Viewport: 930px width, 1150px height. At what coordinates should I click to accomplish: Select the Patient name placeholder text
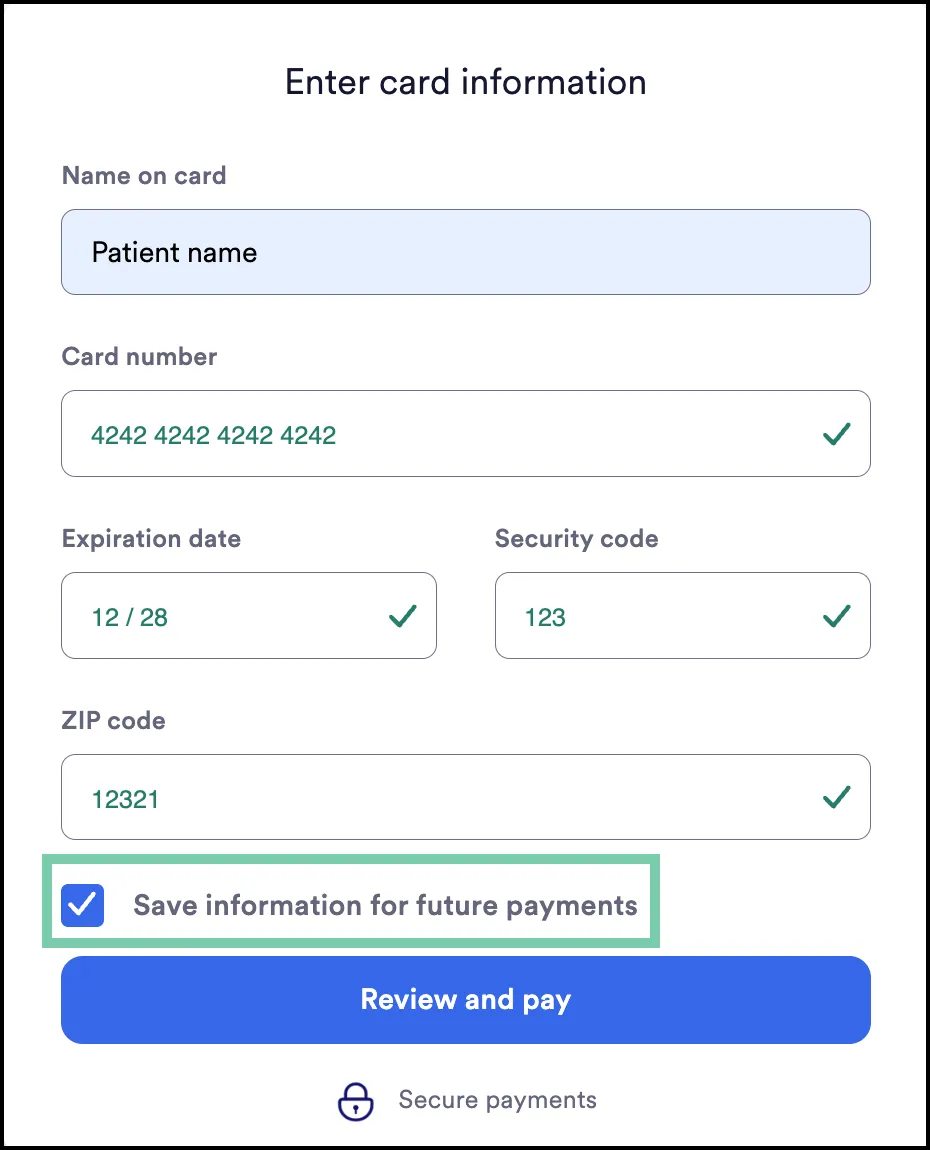174,252
